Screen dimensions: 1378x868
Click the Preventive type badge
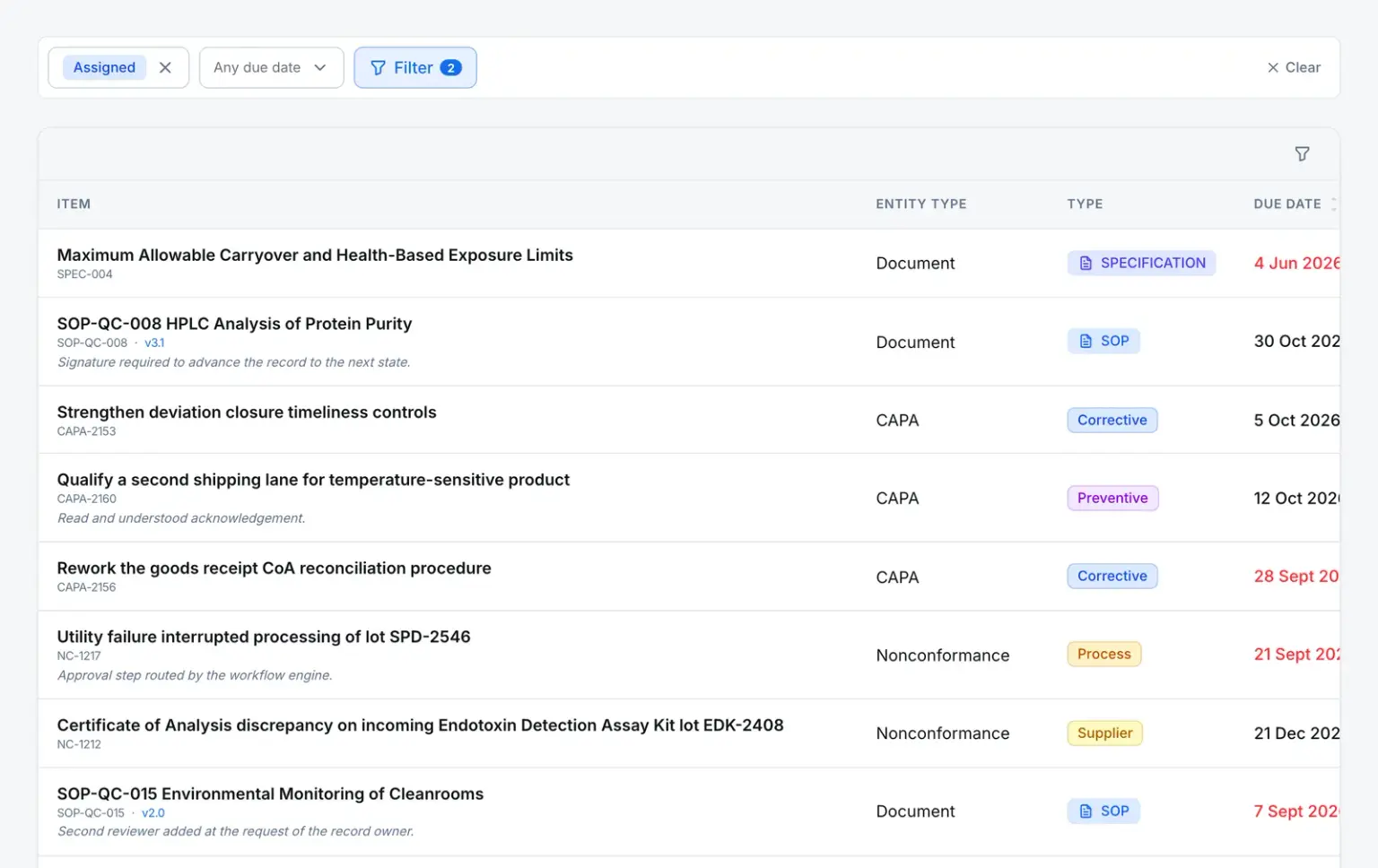pos(1112,498)
